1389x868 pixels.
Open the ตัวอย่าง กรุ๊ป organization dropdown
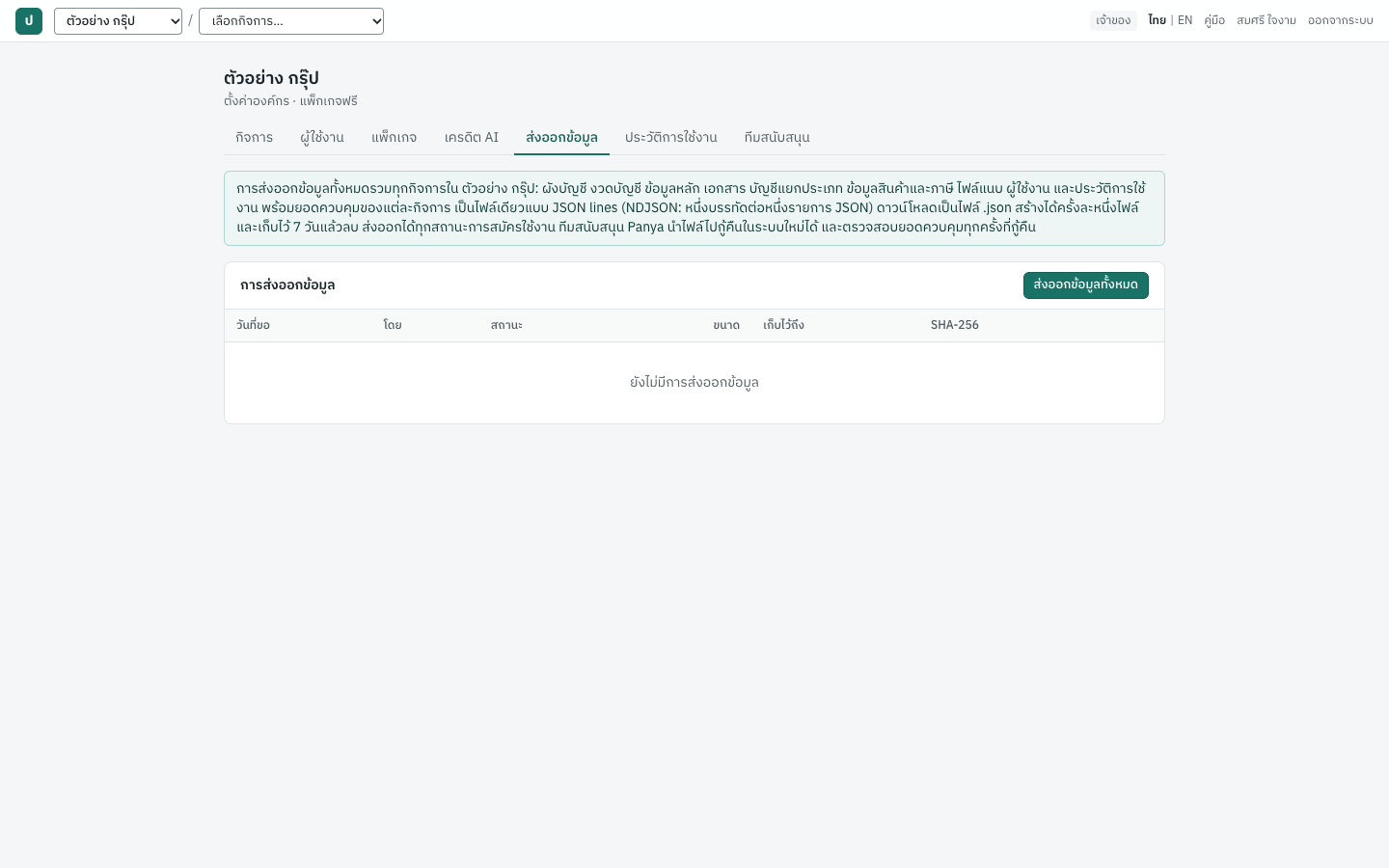118,21
